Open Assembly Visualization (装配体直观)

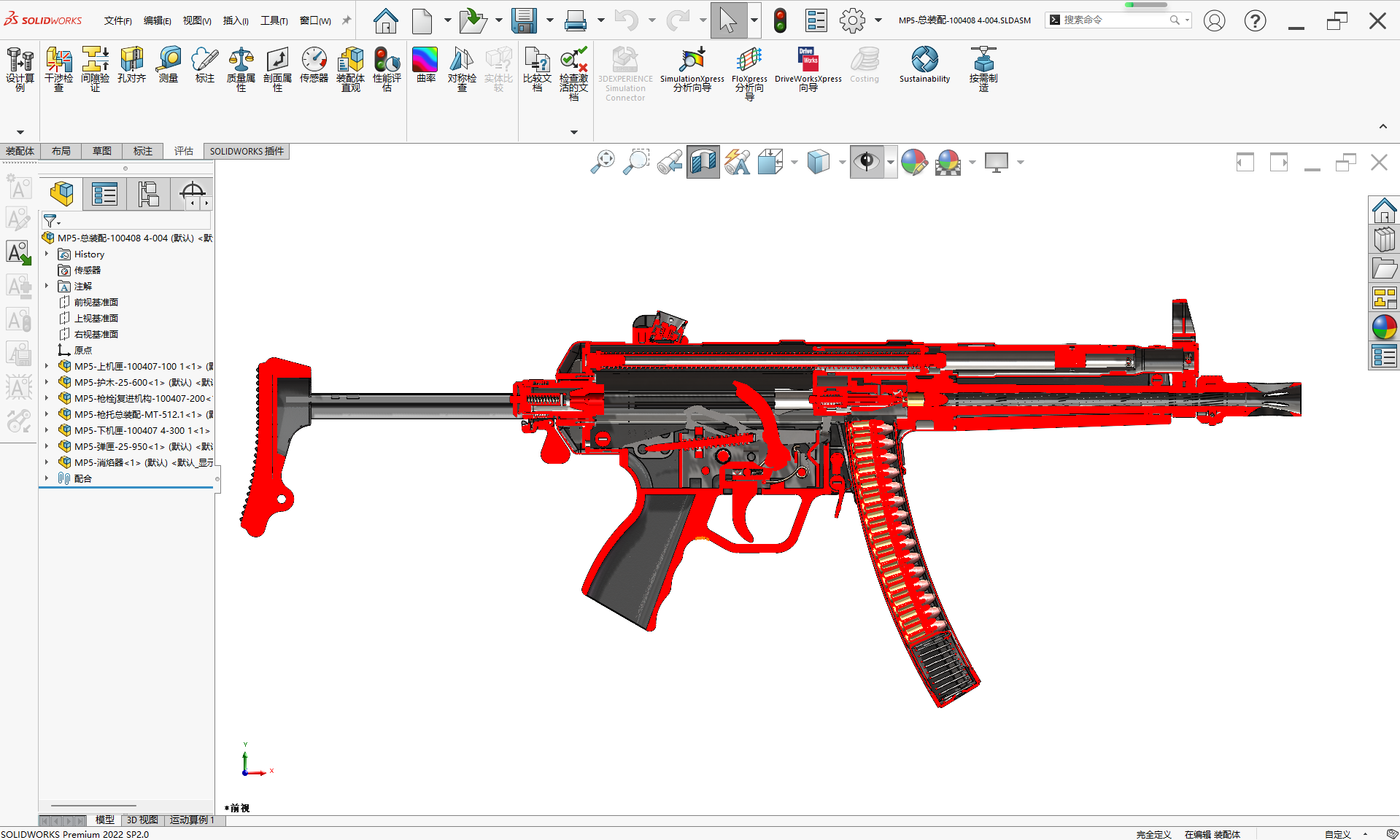click(351, 69)
